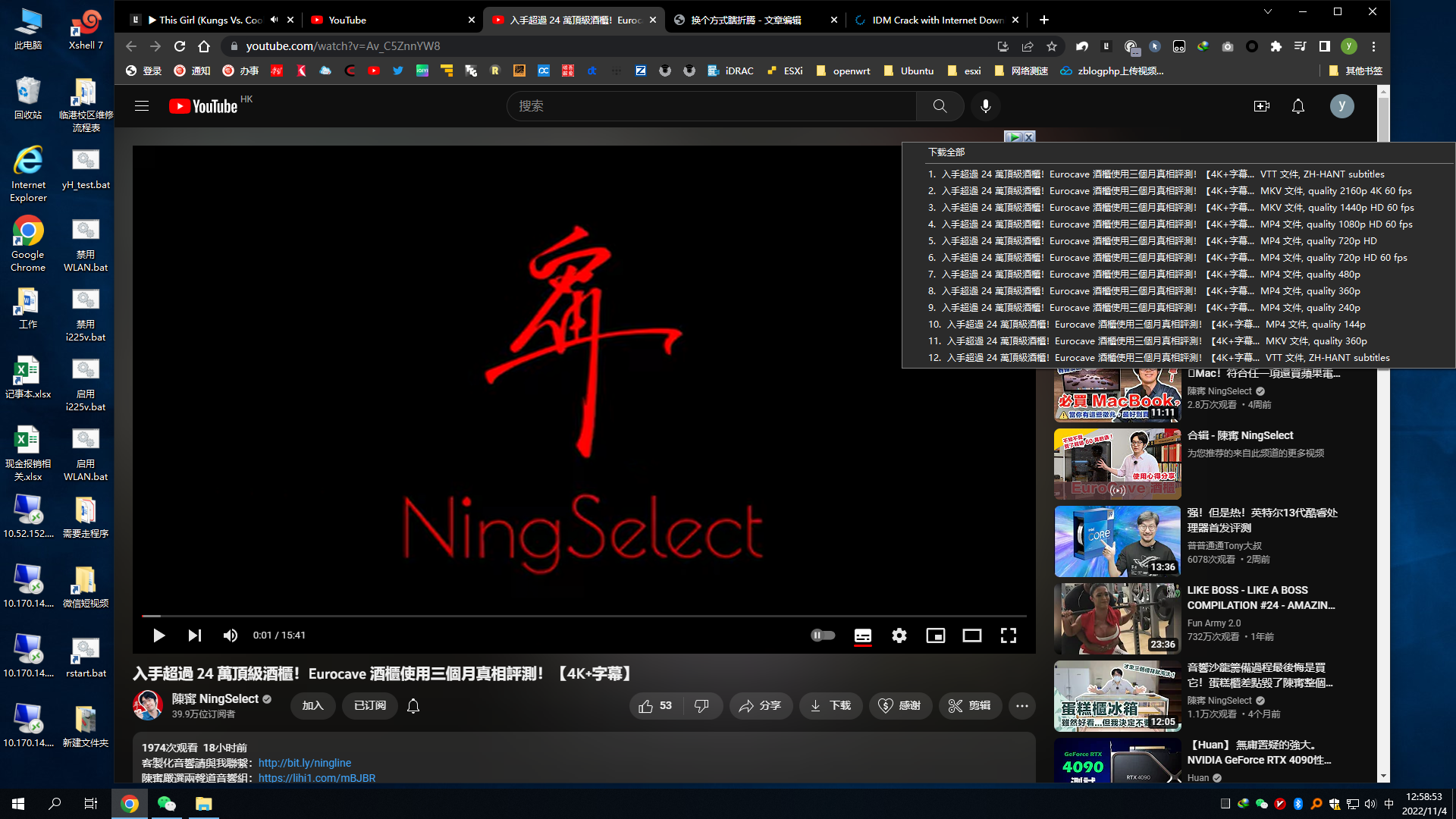The image size is (1456, 819).
Task: Click the voice search microphone icon
Action: 985,106
